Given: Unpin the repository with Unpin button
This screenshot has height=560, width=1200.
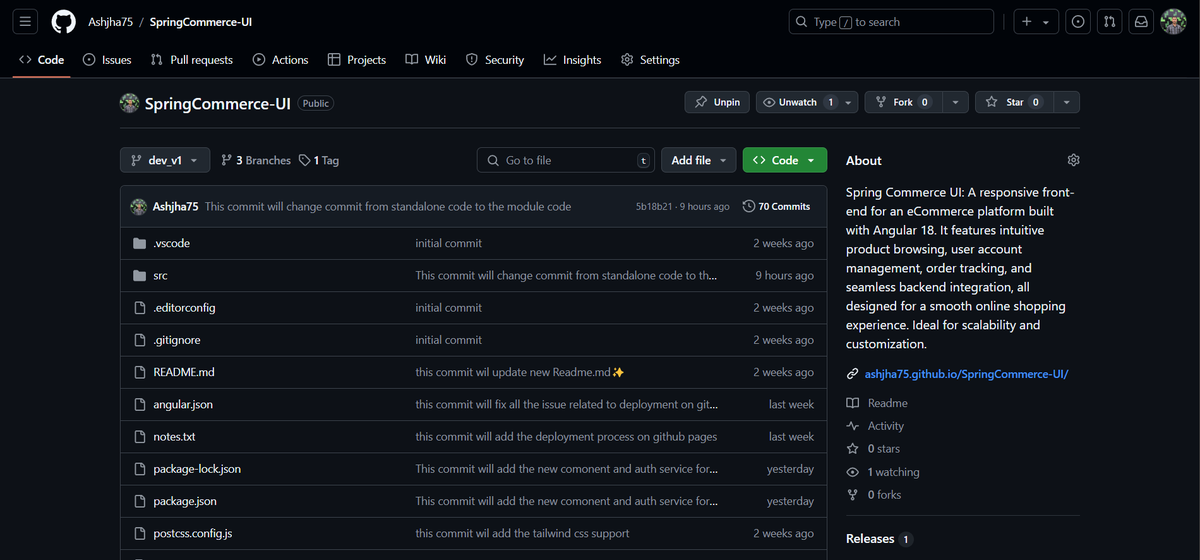Looking at the screenshot, I should [x=717, y=102].
